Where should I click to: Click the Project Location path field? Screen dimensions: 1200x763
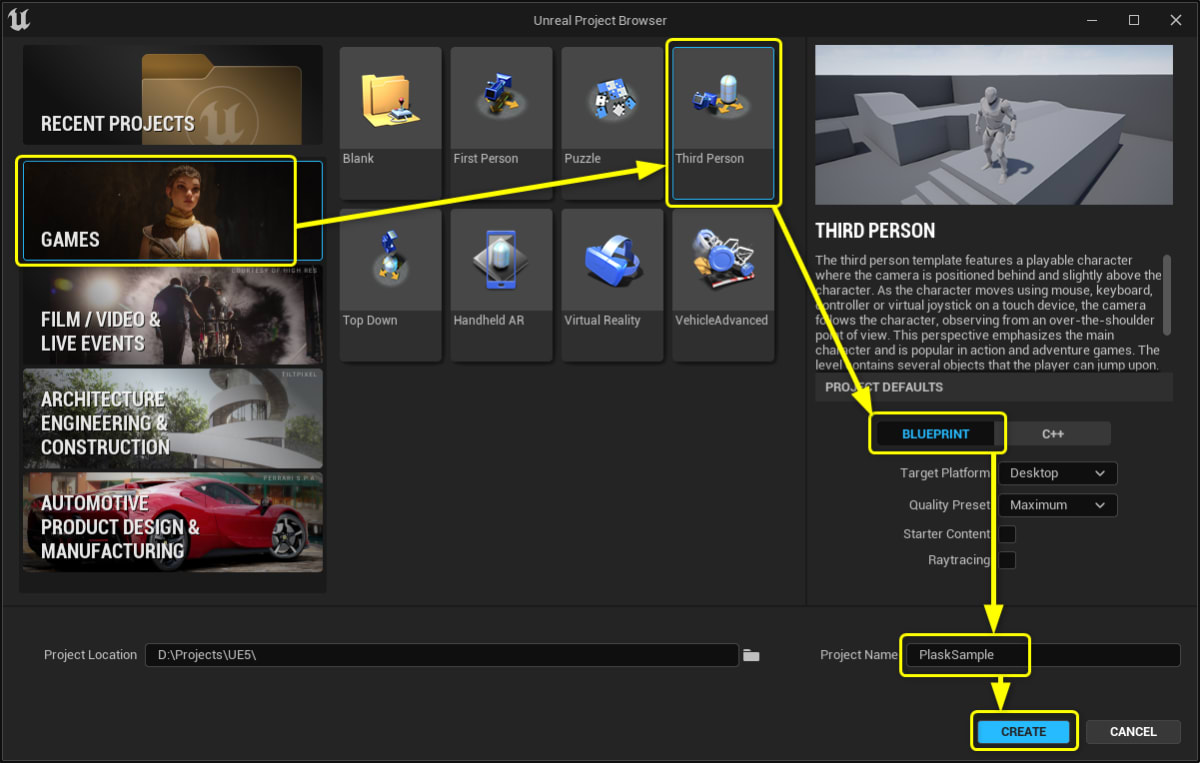point(442,655)
